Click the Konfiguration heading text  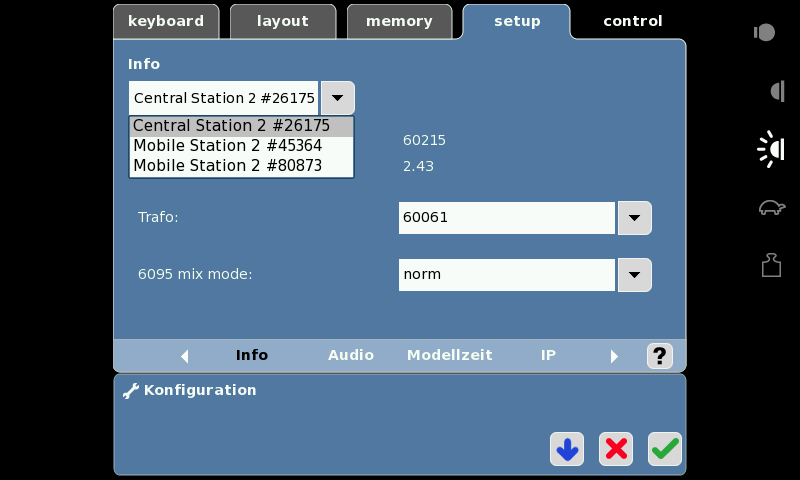click(x=200, y=390)
